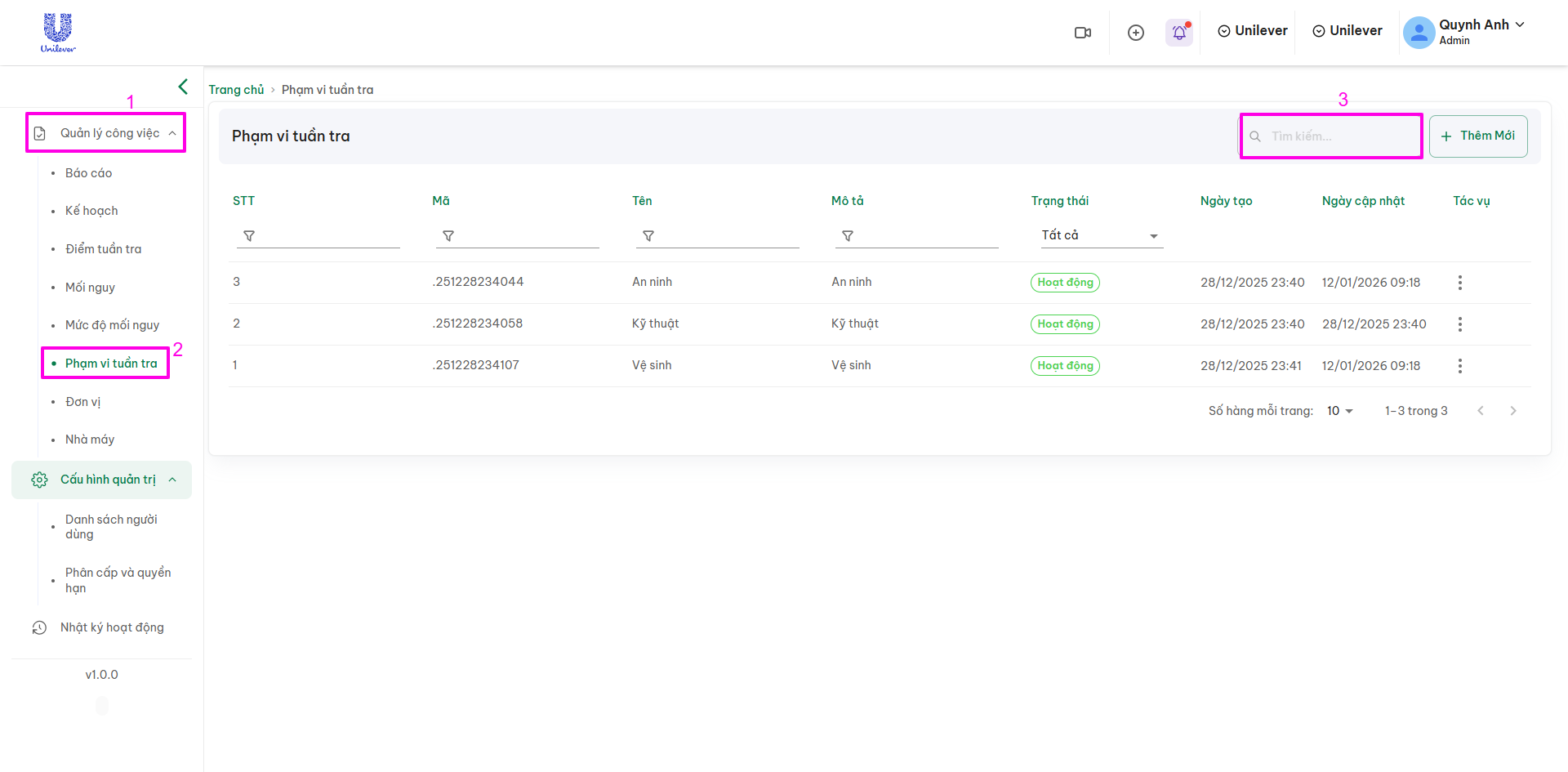Click the Unilever logo
Image resolution: width=1568 pixels, height=772 pixels.
(58, 33)
